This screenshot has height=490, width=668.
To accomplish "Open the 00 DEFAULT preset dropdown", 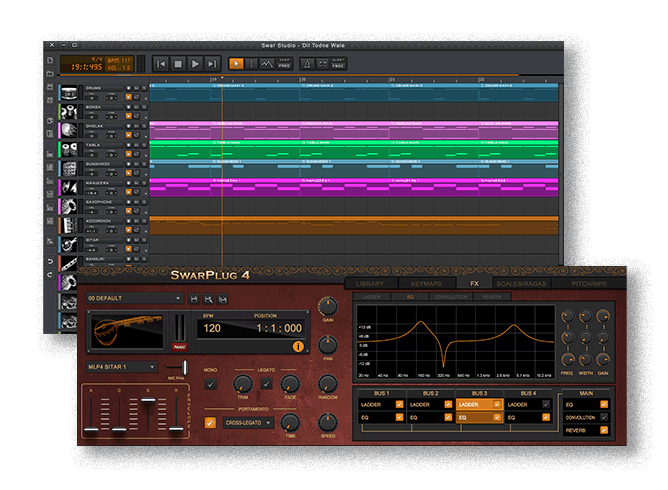I will (x=134, y=298).
